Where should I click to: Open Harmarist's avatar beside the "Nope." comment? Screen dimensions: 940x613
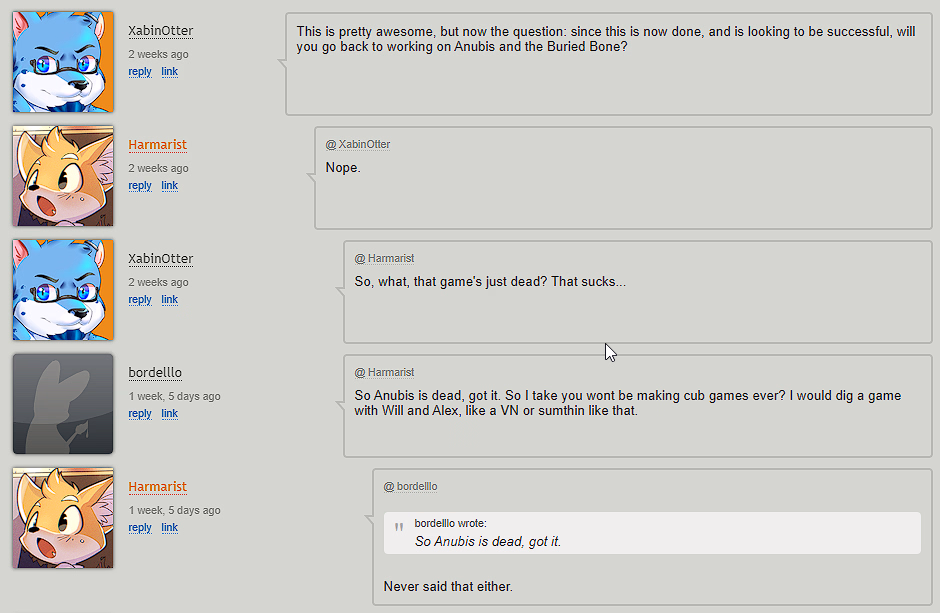[x=63, y=176]
